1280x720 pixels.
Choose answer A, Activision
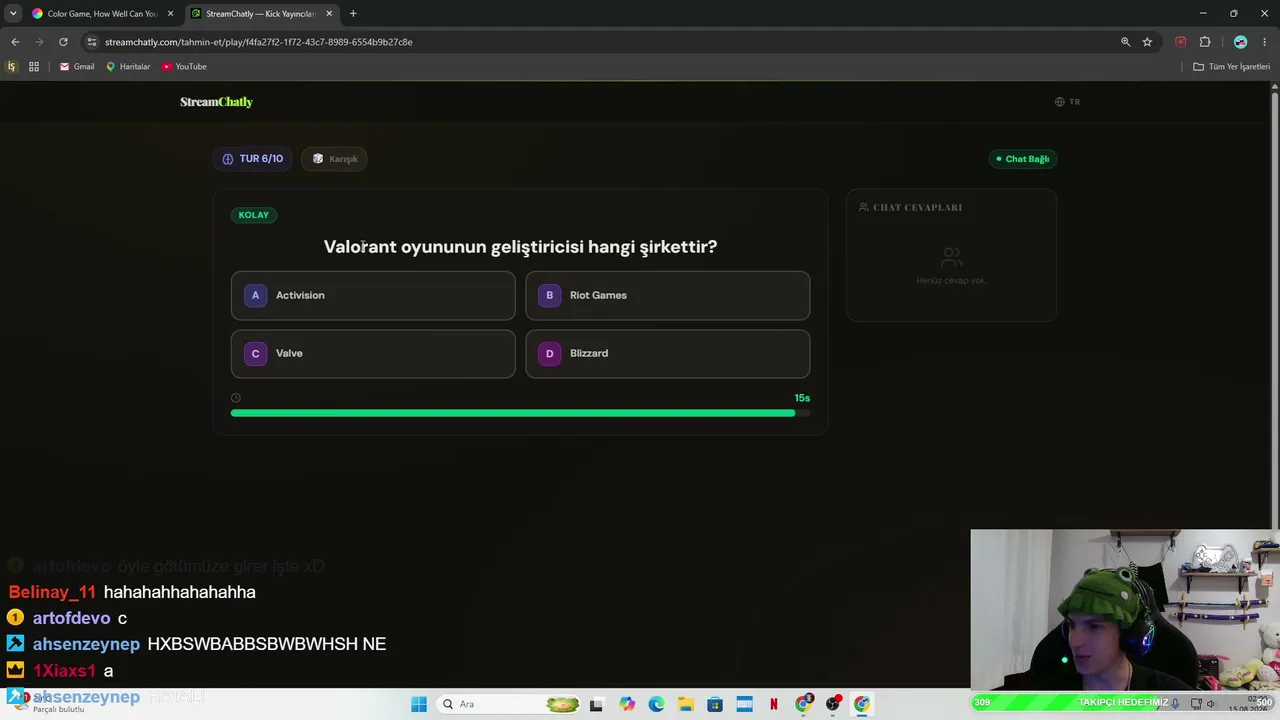(373, 295)
